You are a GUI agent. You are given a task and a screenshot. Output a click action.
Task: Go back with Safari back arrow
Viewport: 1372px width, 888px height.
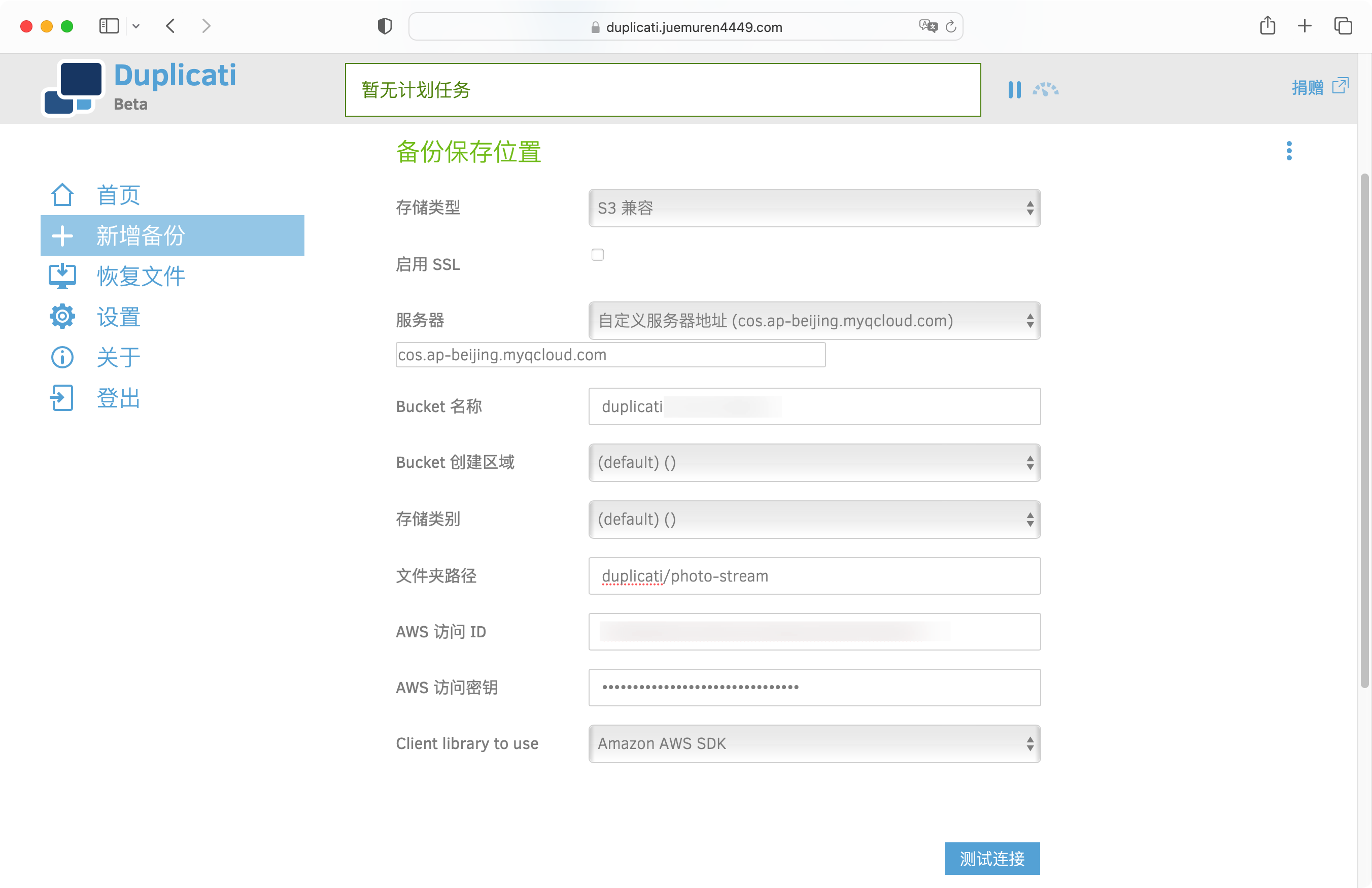(x=170, y=26)
